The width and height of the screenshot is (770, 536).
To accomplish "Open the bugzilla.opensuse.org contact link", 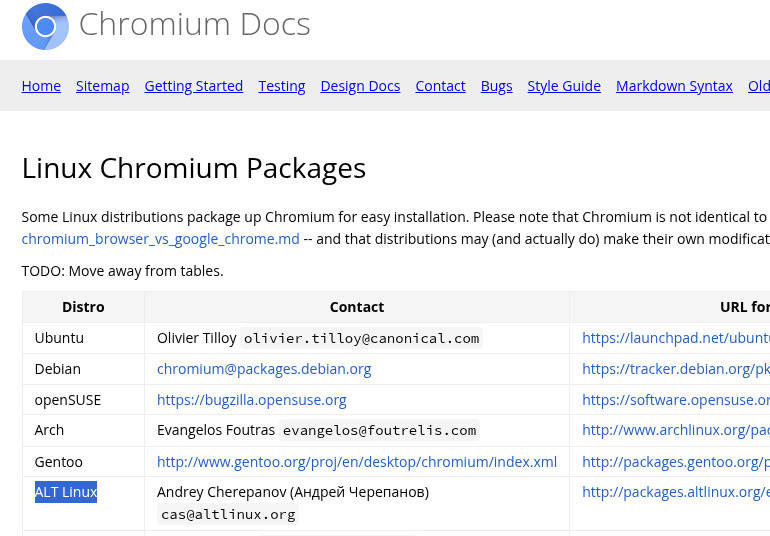I will [x=252, y=400].
